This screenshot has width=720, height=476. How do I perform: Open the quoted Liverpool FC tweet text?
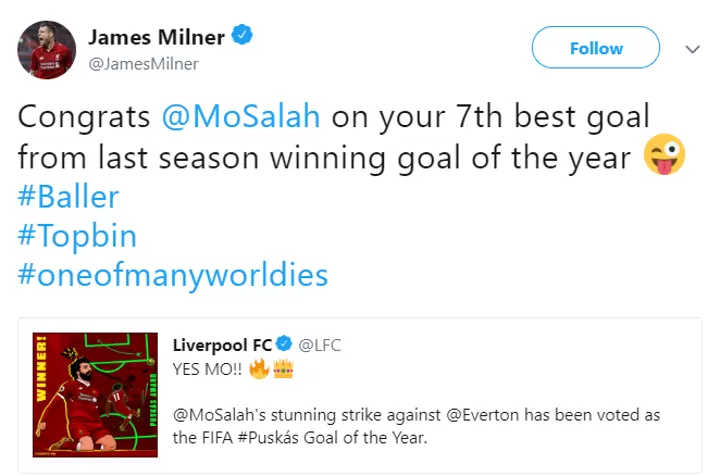[416, 426]
